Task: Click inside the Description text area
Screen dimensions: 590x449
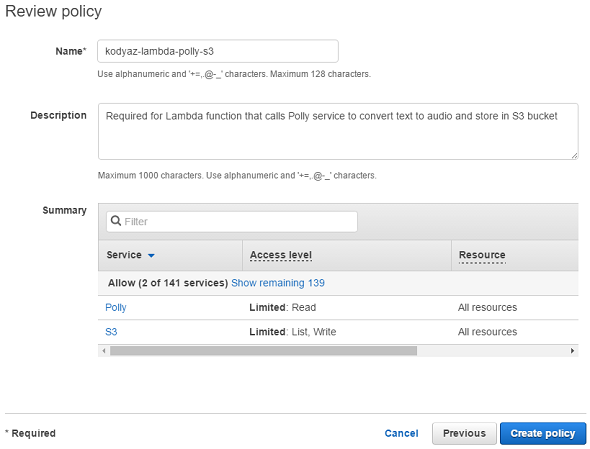Action: click(338, 131)
